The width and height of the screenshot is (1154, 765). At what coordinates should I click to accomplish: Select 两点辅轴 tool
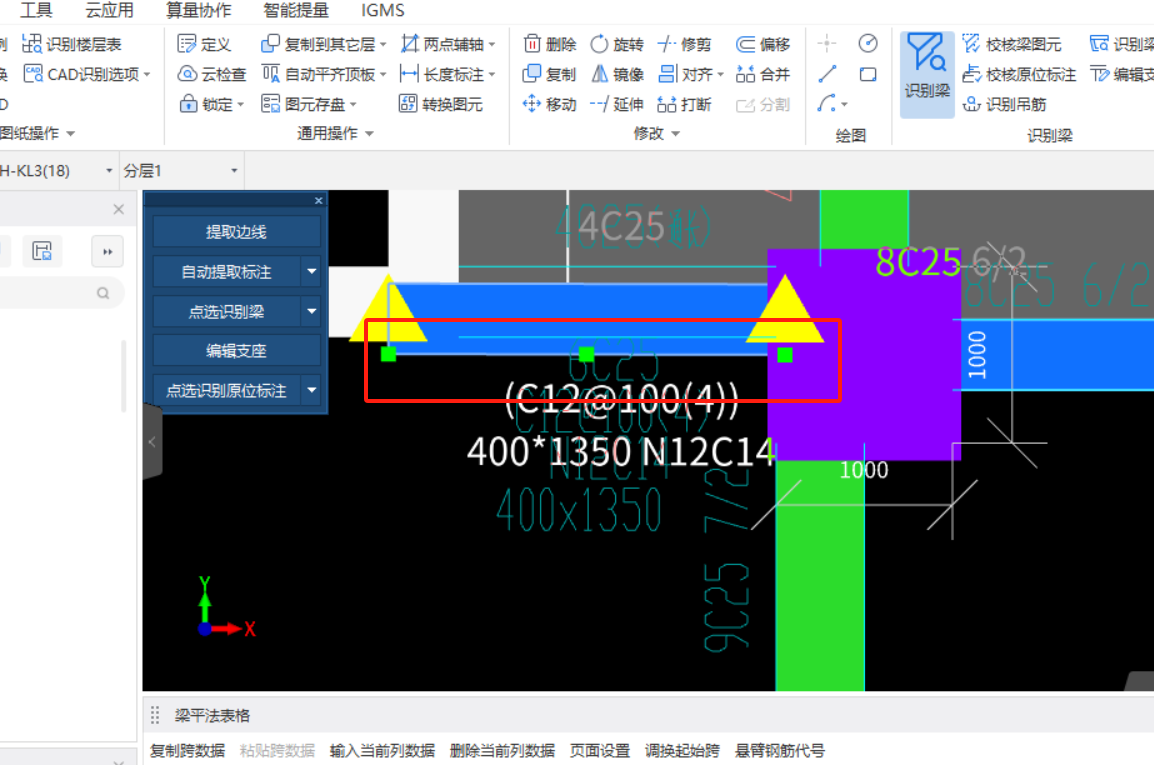pyautogui.click(x=447, y=44)
